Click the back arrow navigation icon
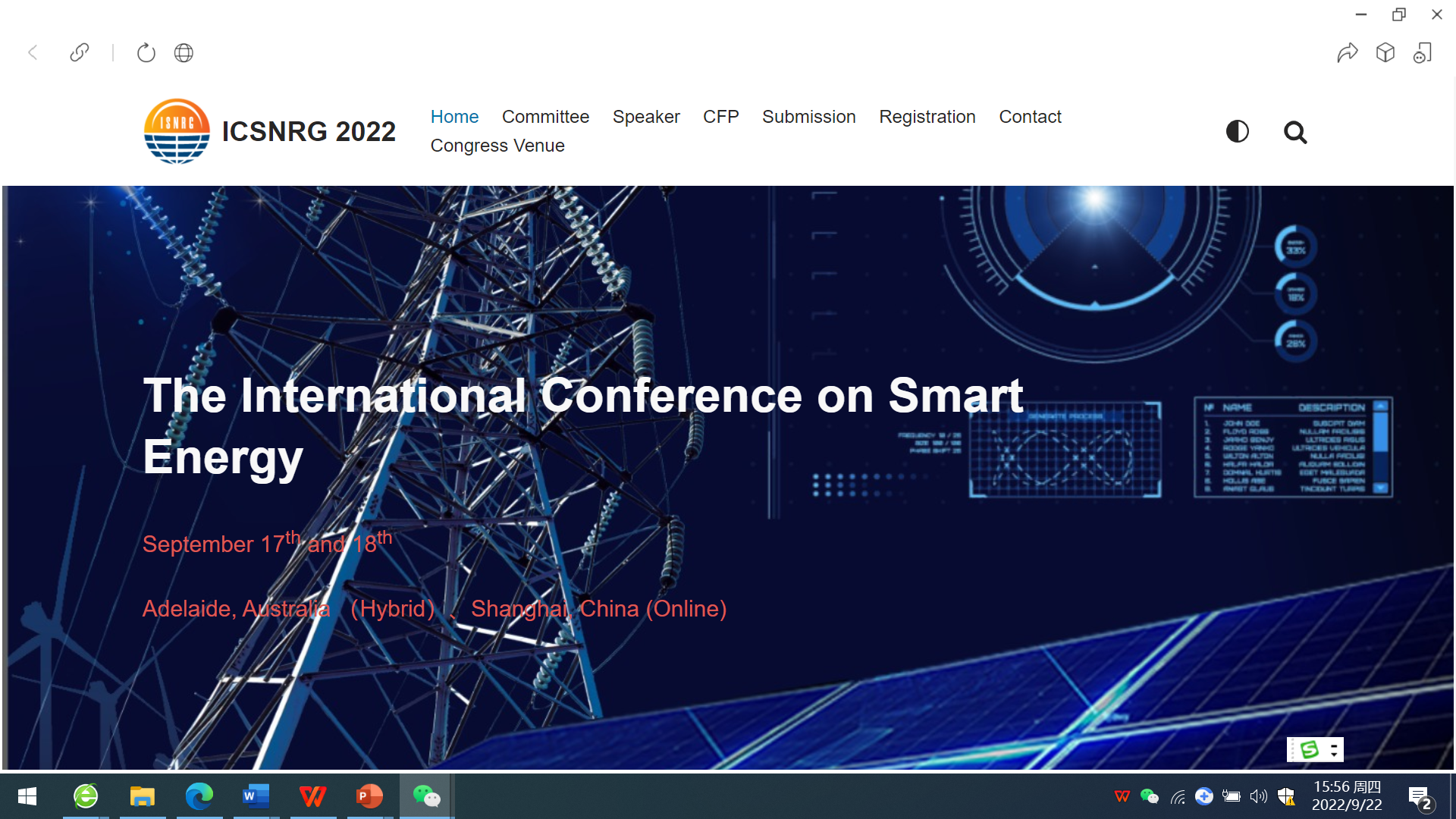This screenshot has width=1456, height=819. (x=33, y=52)
